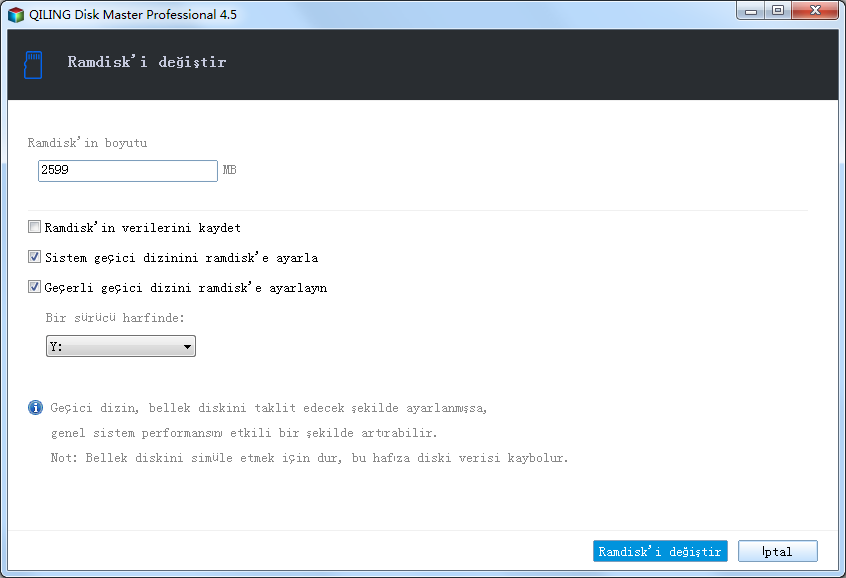Click the line starting "genel sistem performansını"
846x578 pixels.
244,433
